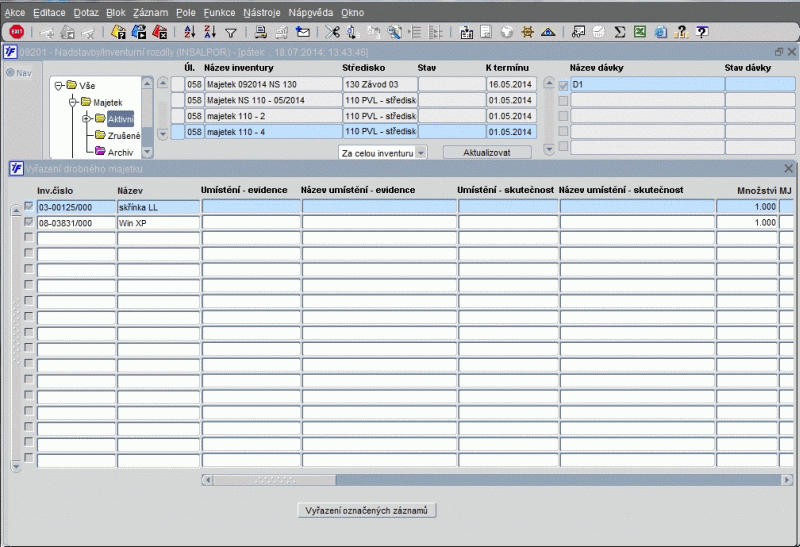The image size is (800, 547).
Task: Open the Akce menu
Action: click(15, 12)
